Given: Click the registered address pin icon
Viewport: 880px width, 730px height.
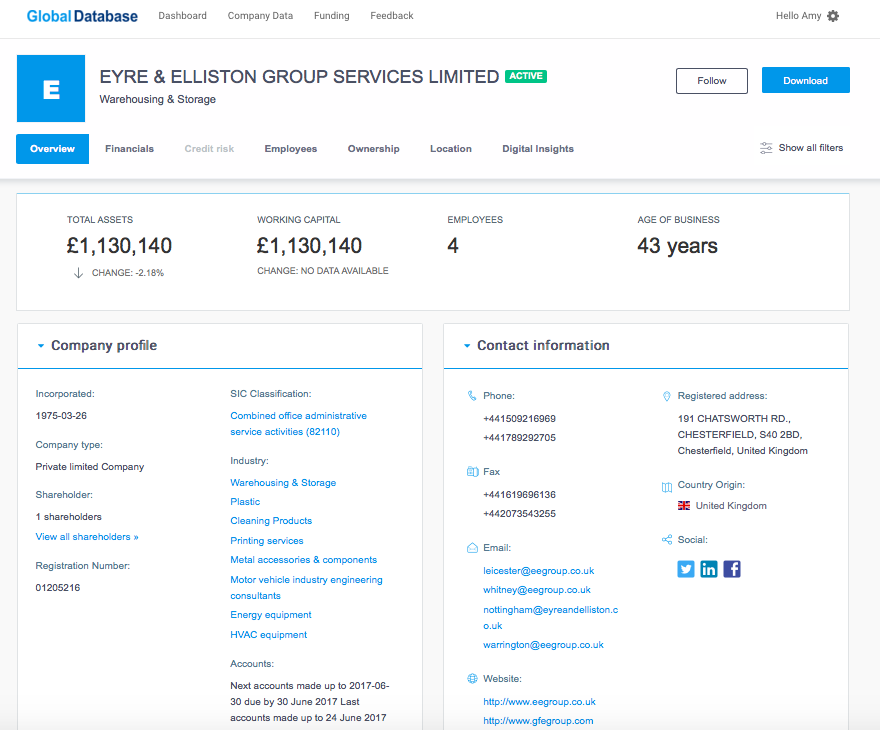Looking at the screenshot, I should tap(666, 396).
